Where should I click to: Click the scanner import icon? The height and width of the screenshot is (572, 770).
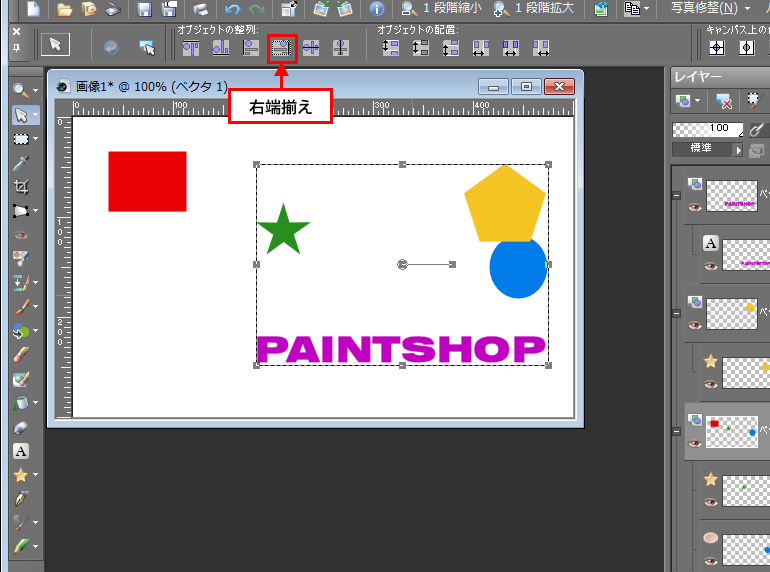tap(113, 9)
